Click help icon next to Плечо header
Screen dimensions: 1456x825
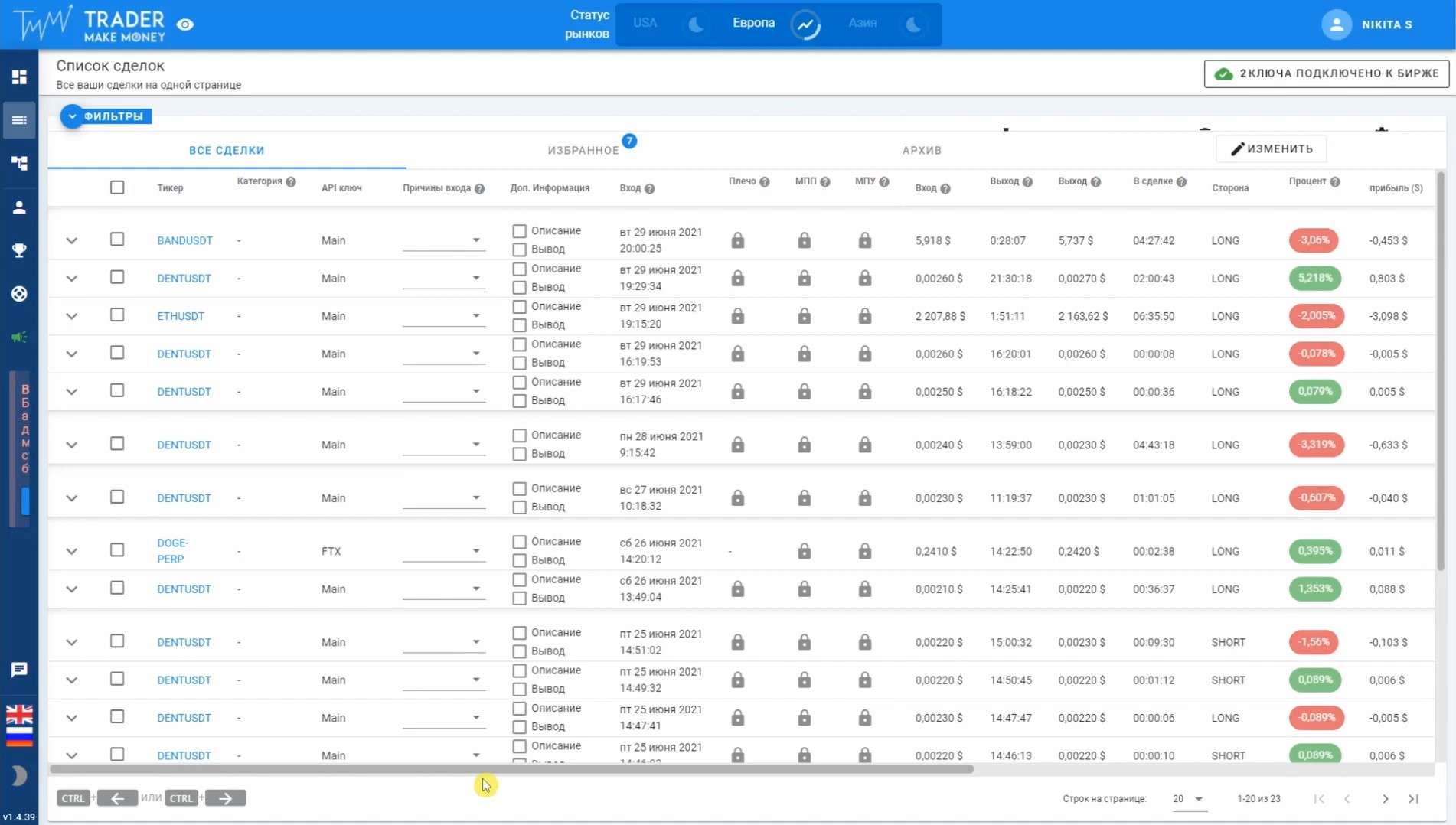(x=764, y=181)
